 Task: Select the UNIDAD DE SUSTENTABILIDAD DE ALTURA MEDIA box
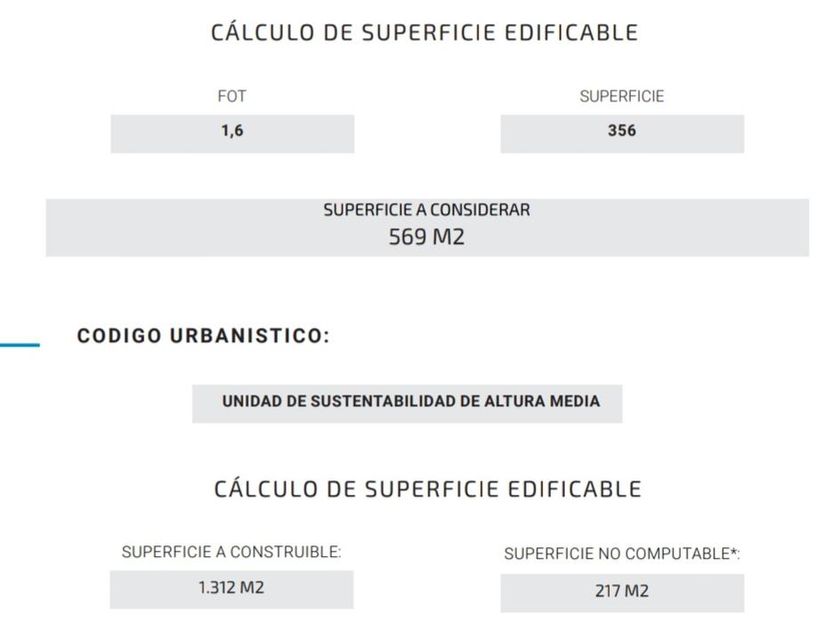coord(410,402)
